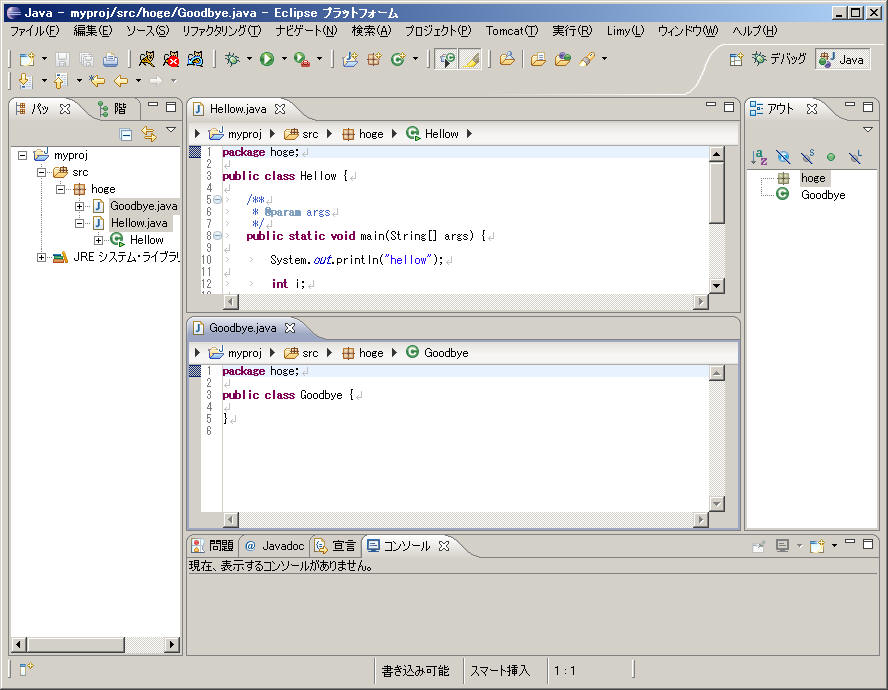Open the Tomcat menu
The image size is (888, 690).
(511, 31)
